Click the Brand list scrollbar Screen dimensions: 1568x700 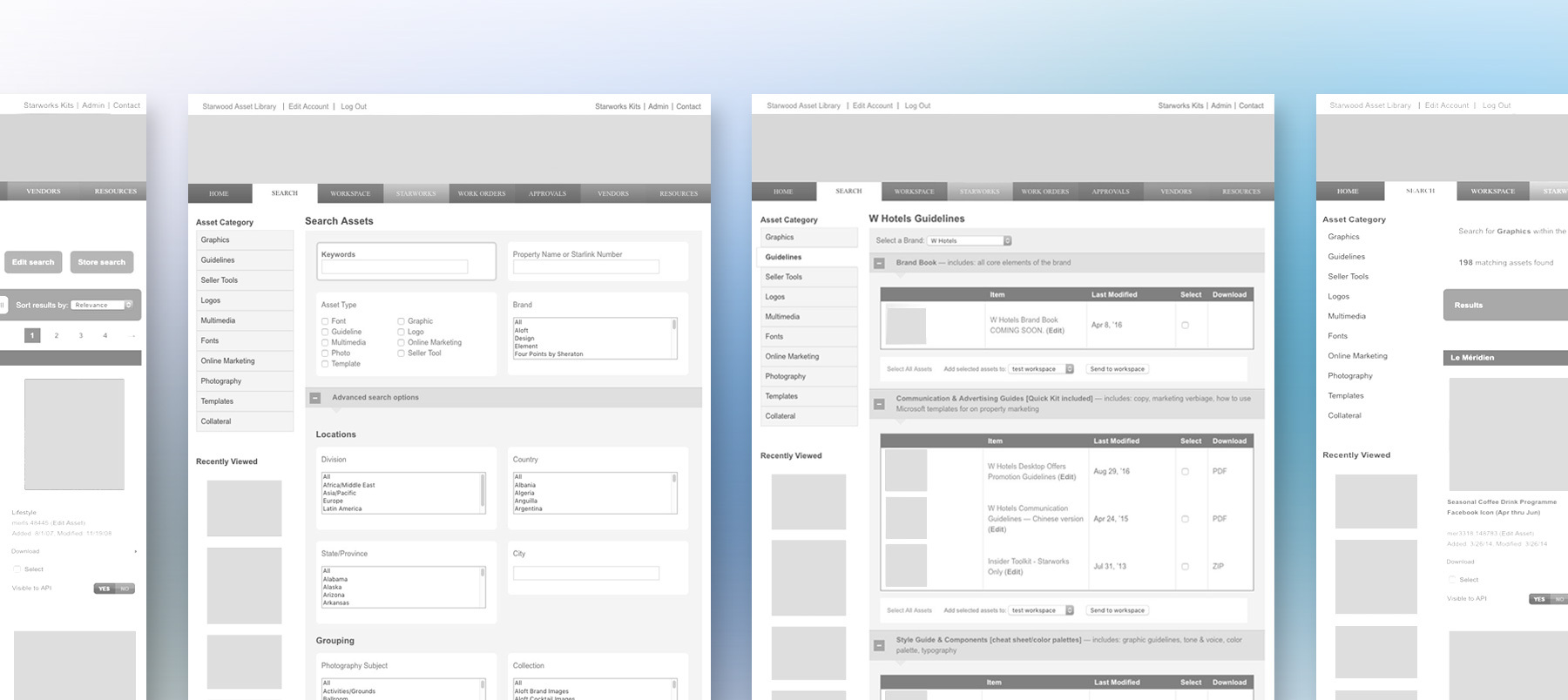tap(674, 338)
